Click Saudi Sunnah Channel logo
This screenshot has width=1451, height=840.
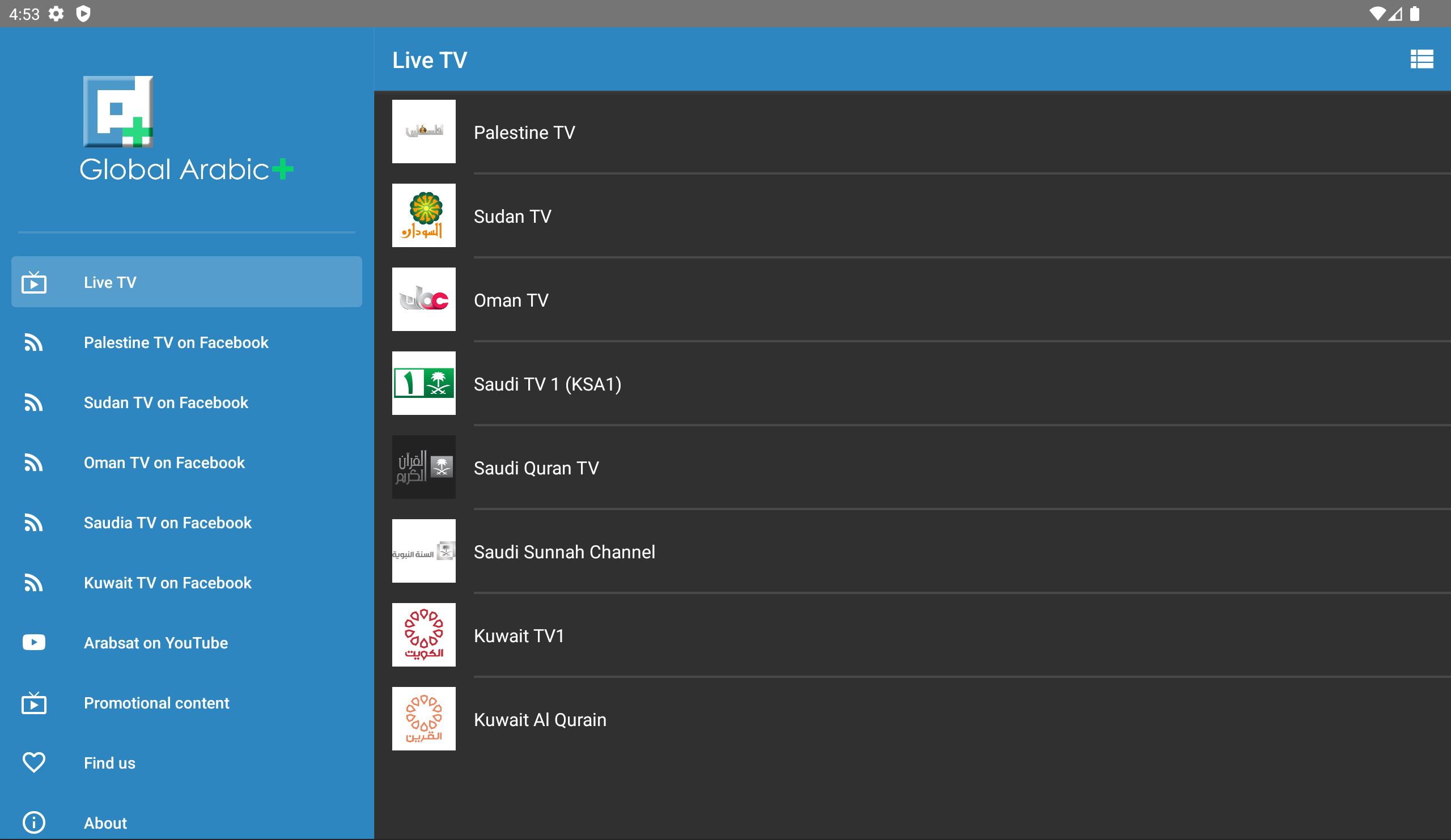tap(424, 551)
